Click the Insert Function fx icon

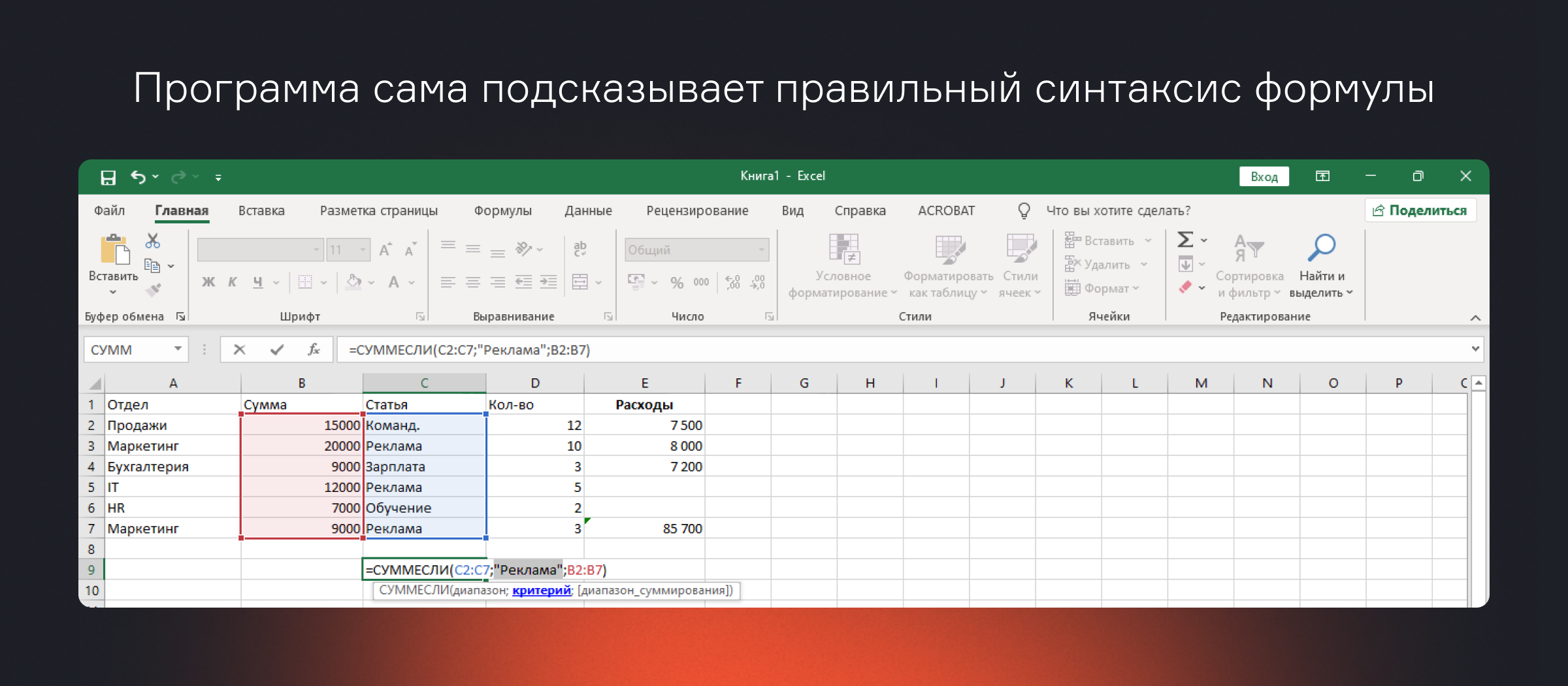tap(314, 350)
